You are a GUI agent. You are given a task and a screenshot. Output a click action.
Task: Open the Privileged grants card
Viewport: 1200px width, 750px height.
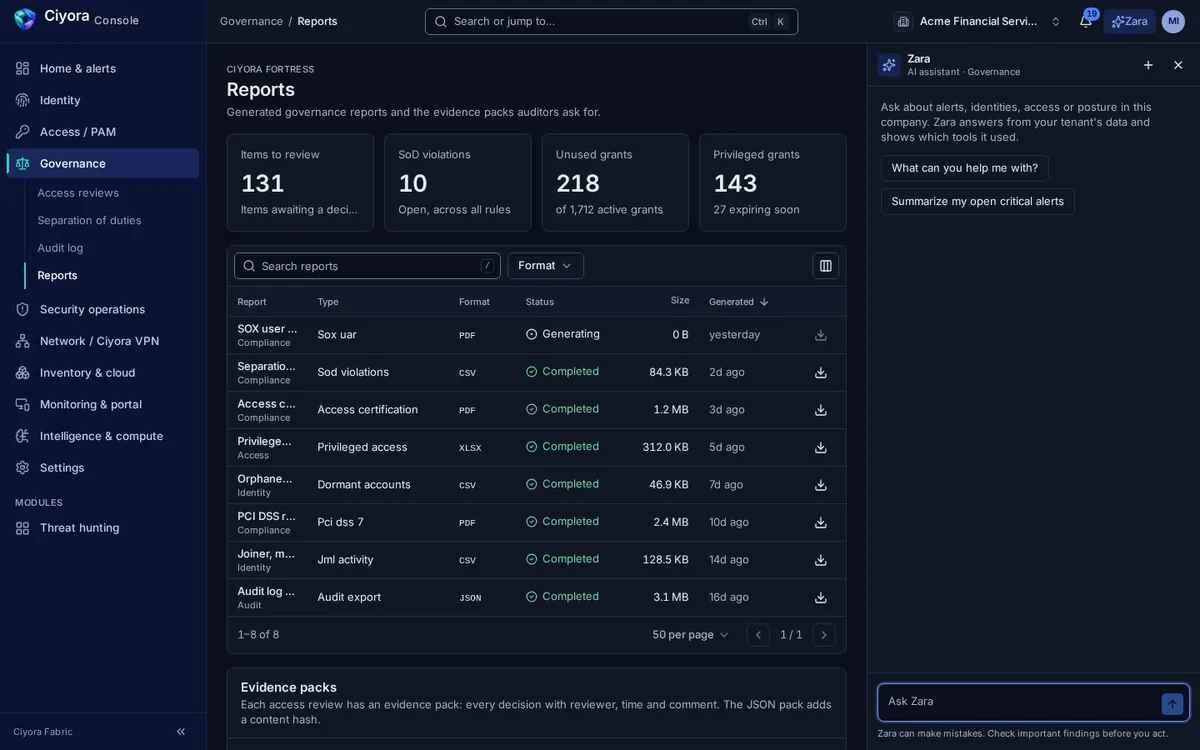point(773,183)
